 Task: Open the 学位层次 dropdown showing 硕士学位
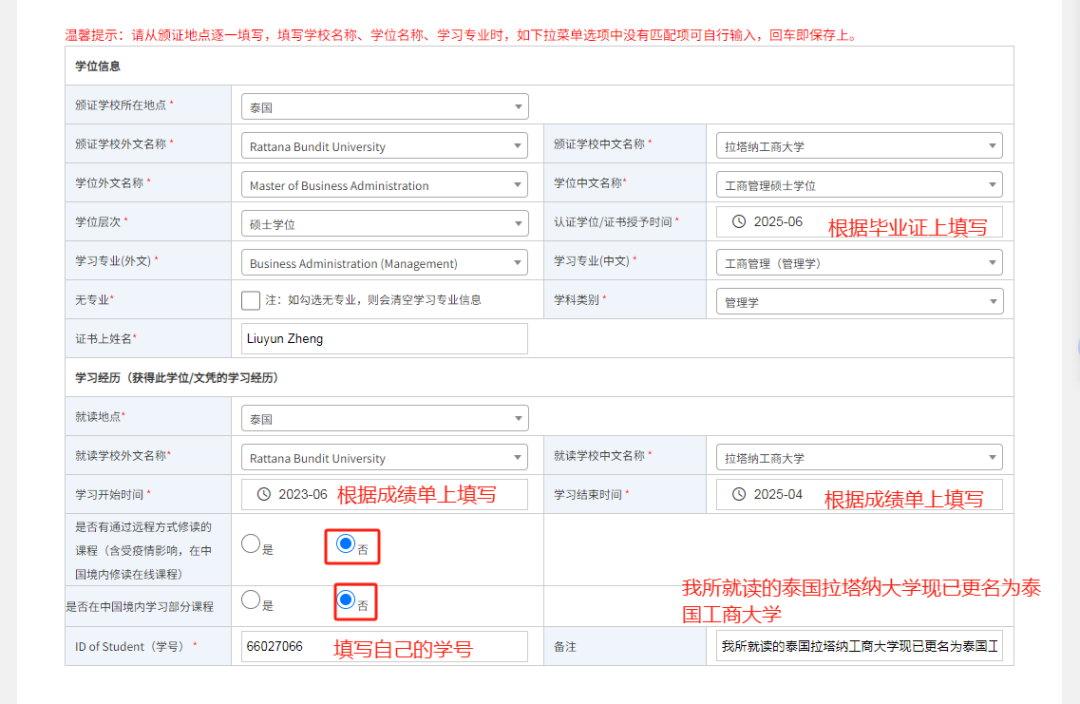[x=384, y=224]
